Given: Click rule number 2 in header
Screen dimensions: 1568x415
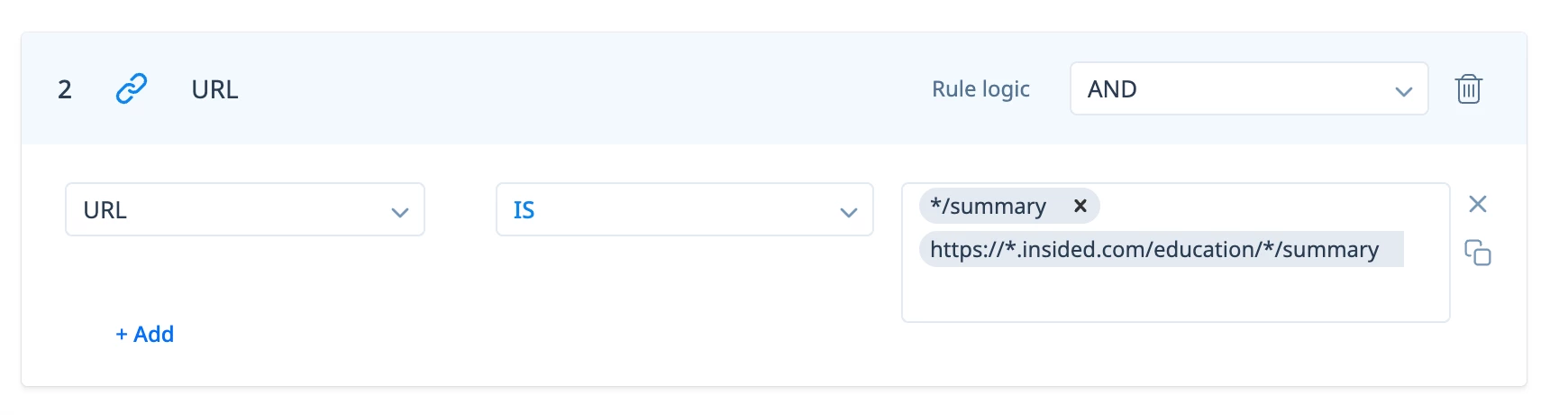Looking at the screenshot, I should click(65, 89).
